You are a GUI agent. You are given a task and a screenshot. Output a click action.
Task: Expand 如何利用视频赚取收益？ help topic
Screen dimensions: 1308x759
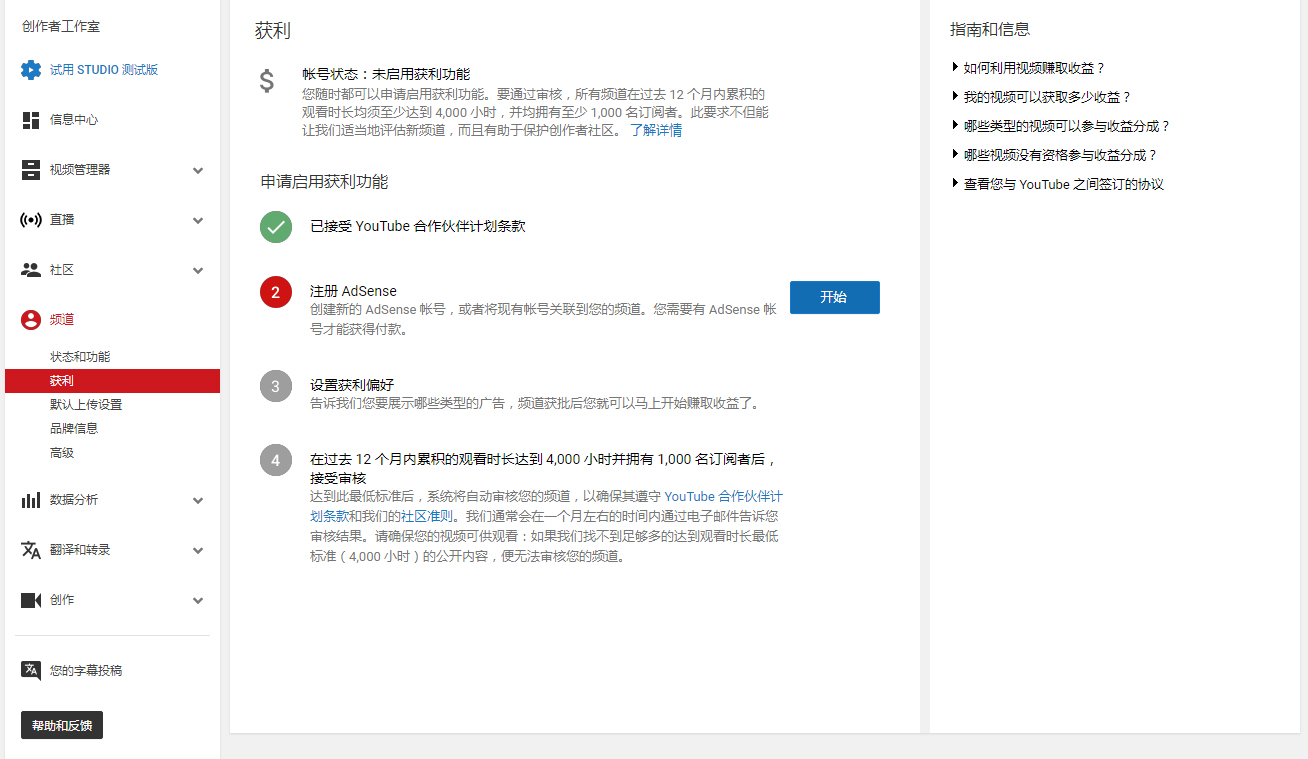1028,68
